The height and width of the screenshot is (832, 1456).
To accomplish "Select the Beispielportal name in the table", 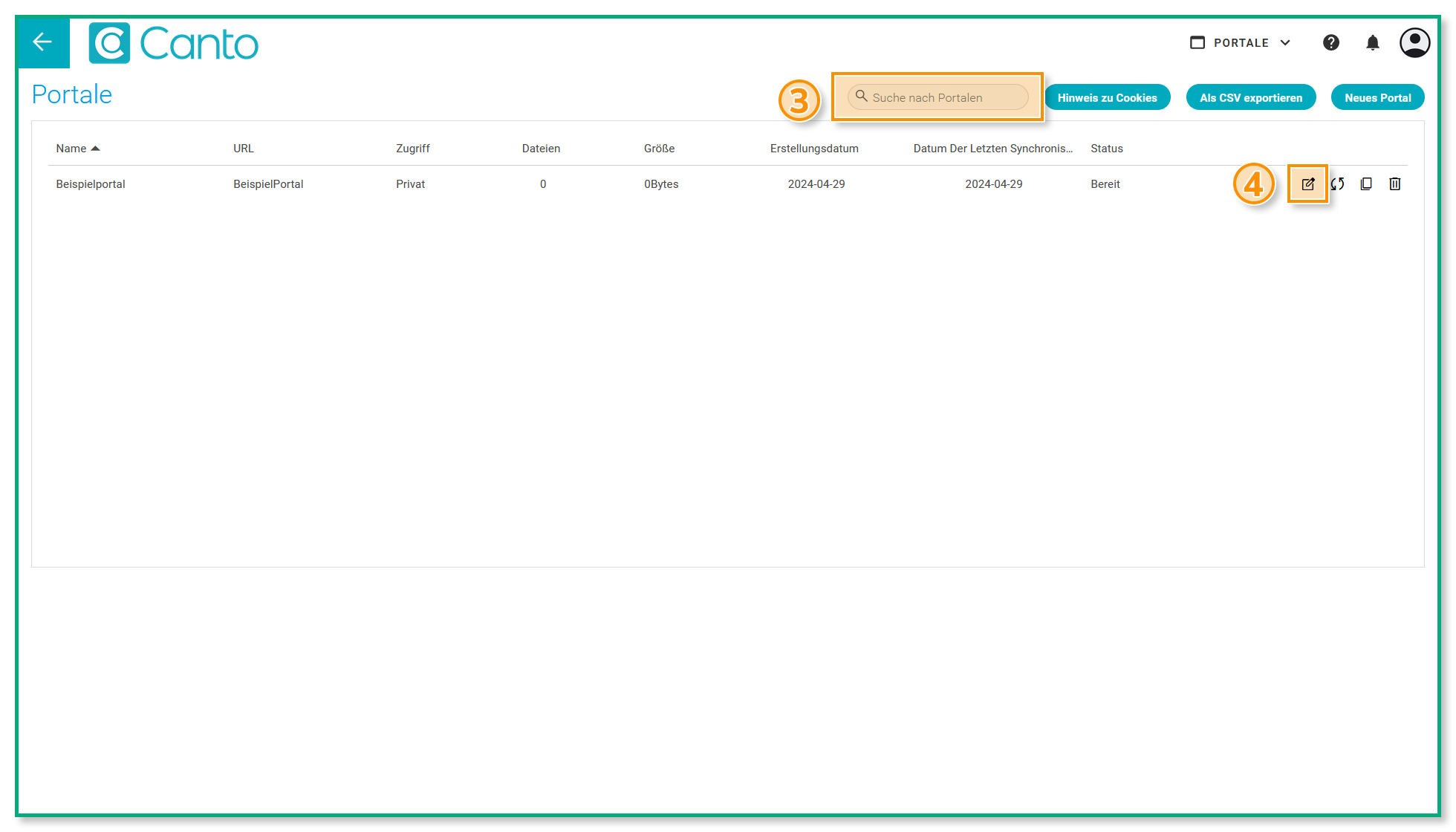I will tap(91, 184).
